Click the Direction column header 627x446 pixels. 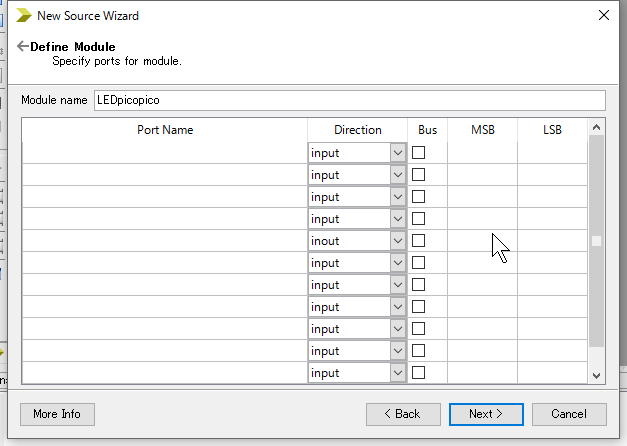(x=357, y=130)
